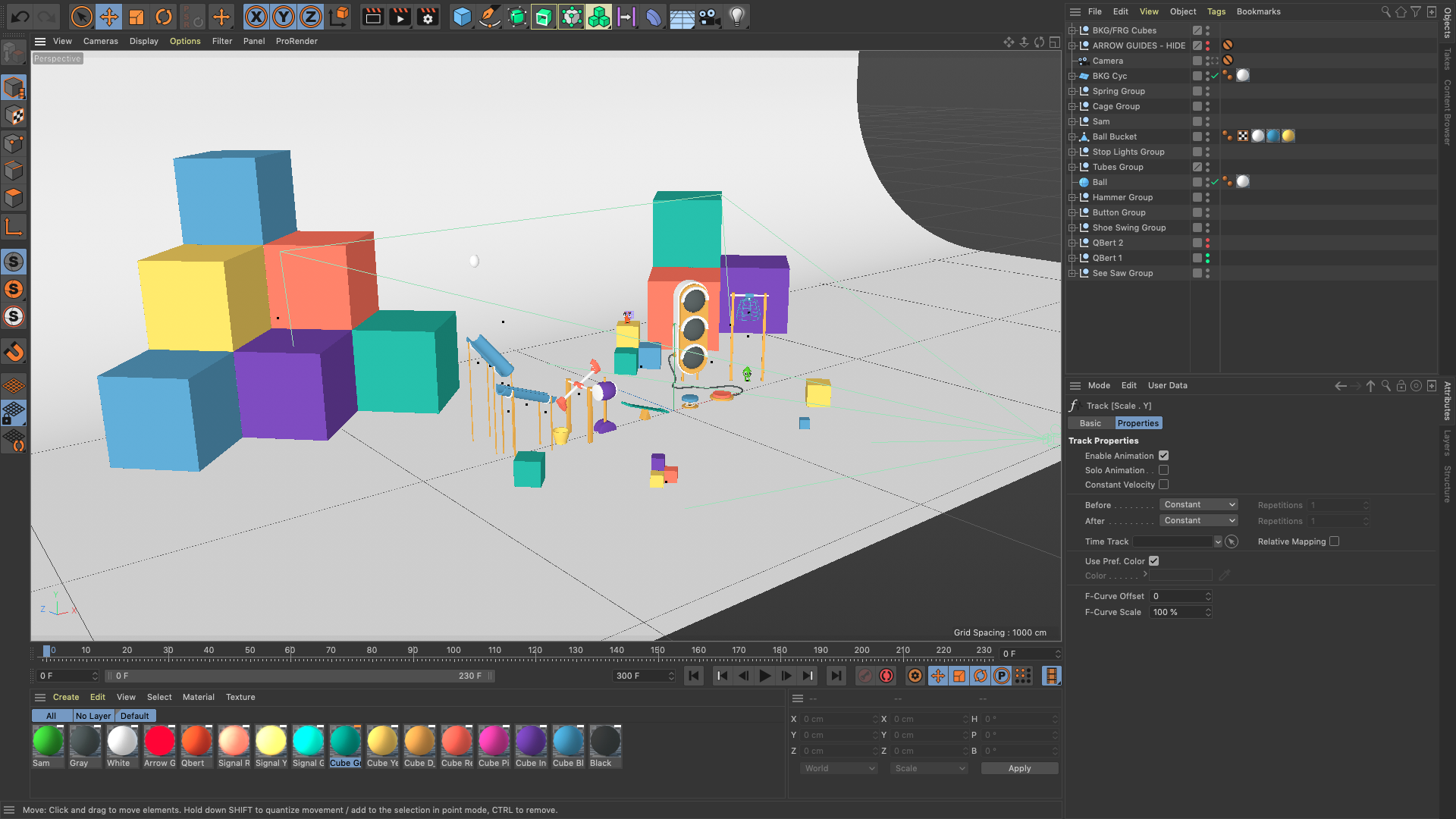Add a Light object
This screenshot has width=1456, height=819.
[x=736, y=16]
